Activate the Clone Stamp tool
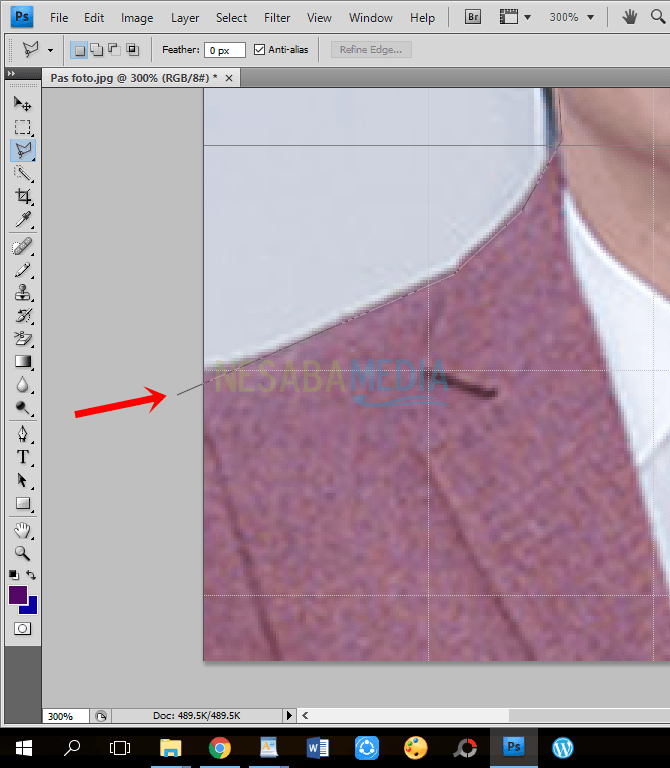 point(22,293)
